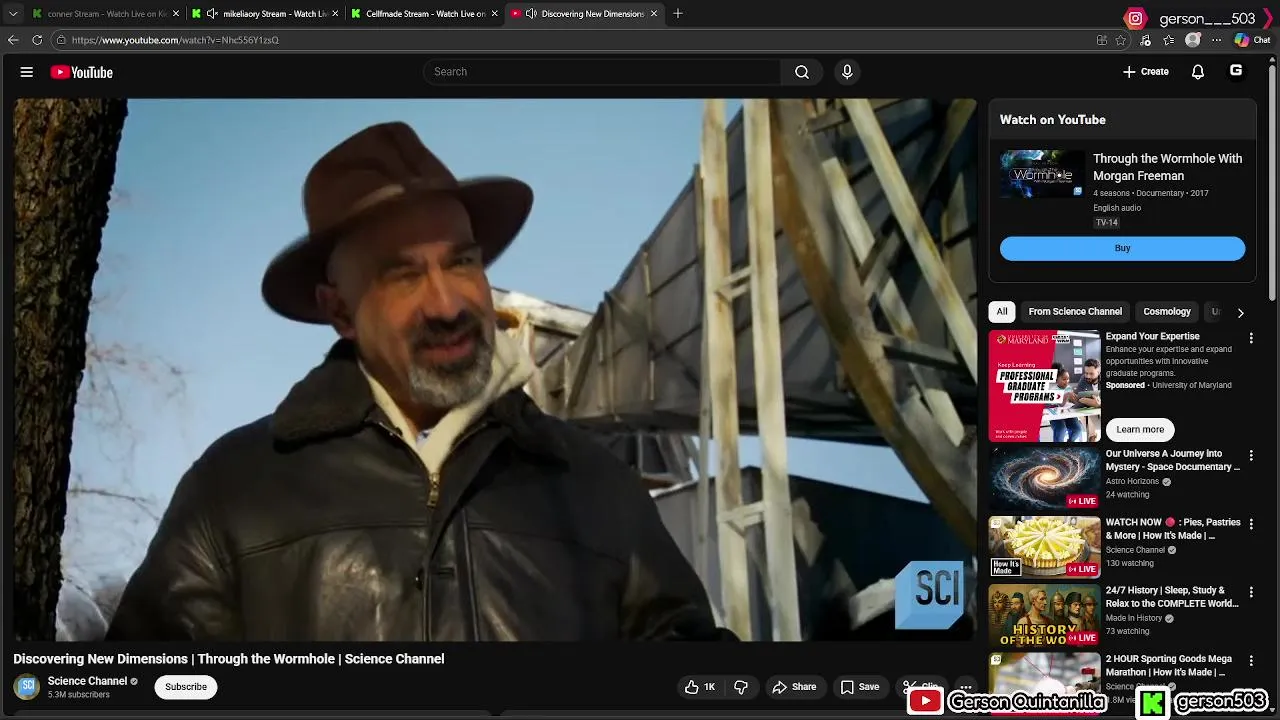Viewport: 1280px width, 720px height.
Task: Reload the page with the refresh icon
Action: [37, 40]
